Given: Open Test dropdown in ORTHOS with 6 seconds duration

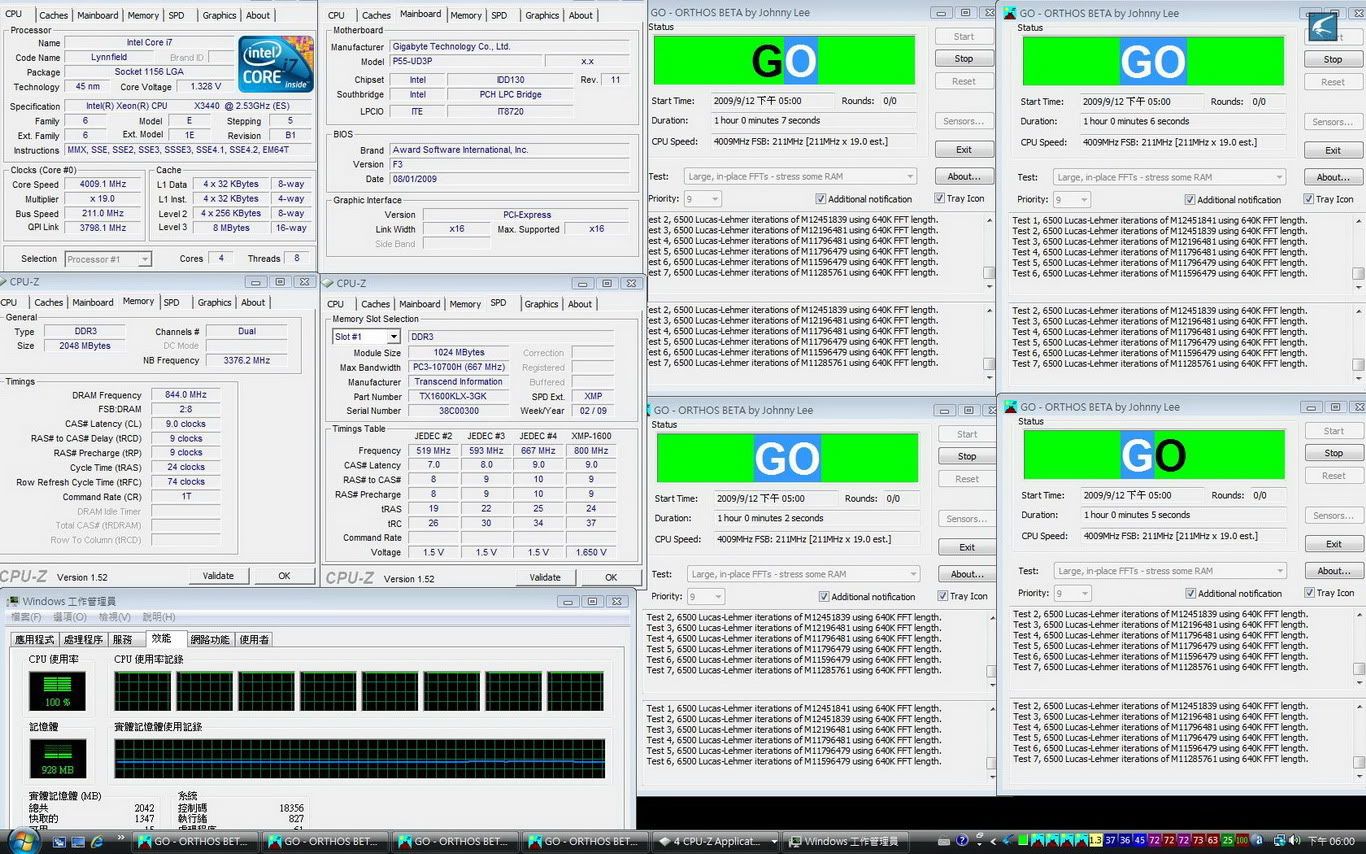Looking at the screenshot, I should 1169,177.
